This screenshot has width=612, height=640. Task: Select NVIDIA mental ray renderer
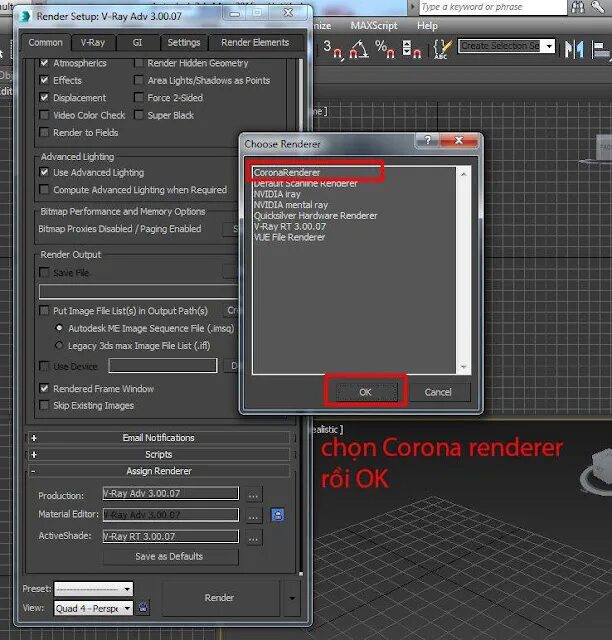point(291,205)
